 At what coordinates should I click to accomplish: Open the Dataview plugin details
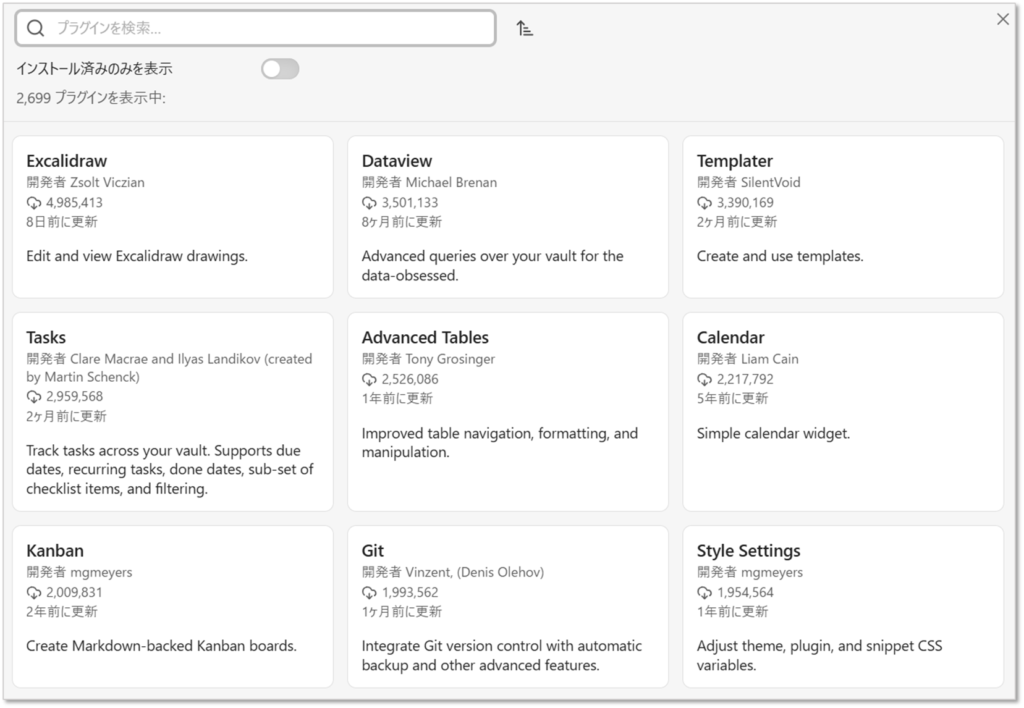(397, 161)
